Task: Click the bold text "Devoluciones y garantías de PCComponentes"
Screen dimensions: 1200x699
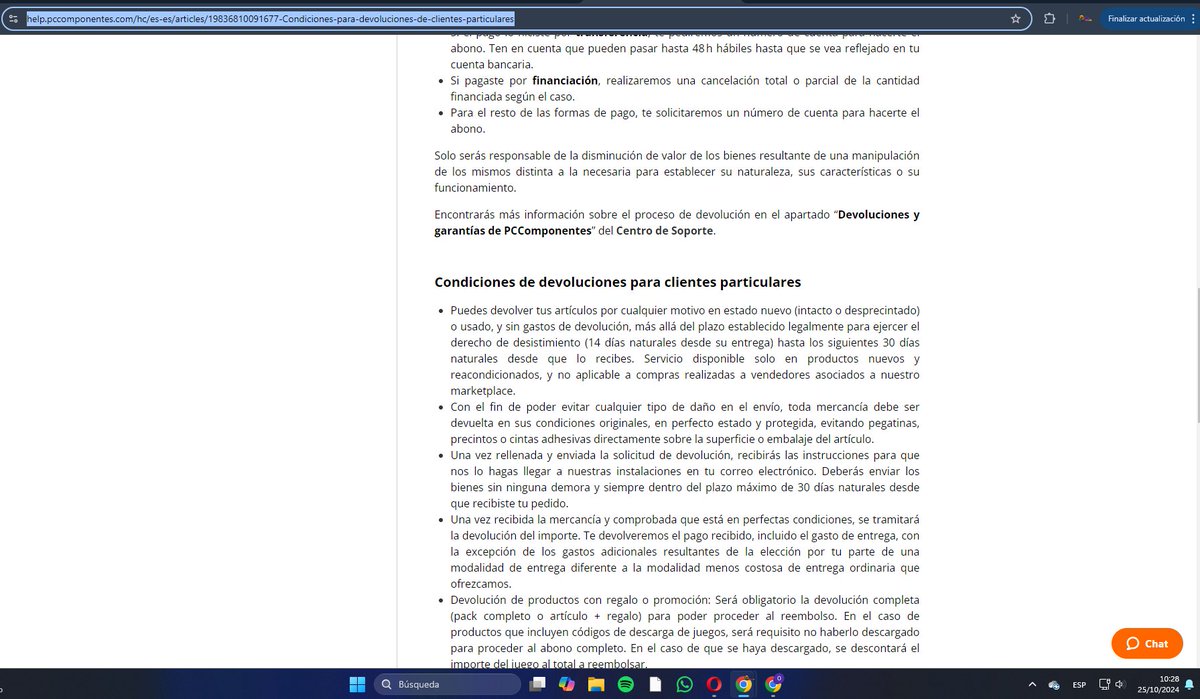Action: (x=677, y=223)
